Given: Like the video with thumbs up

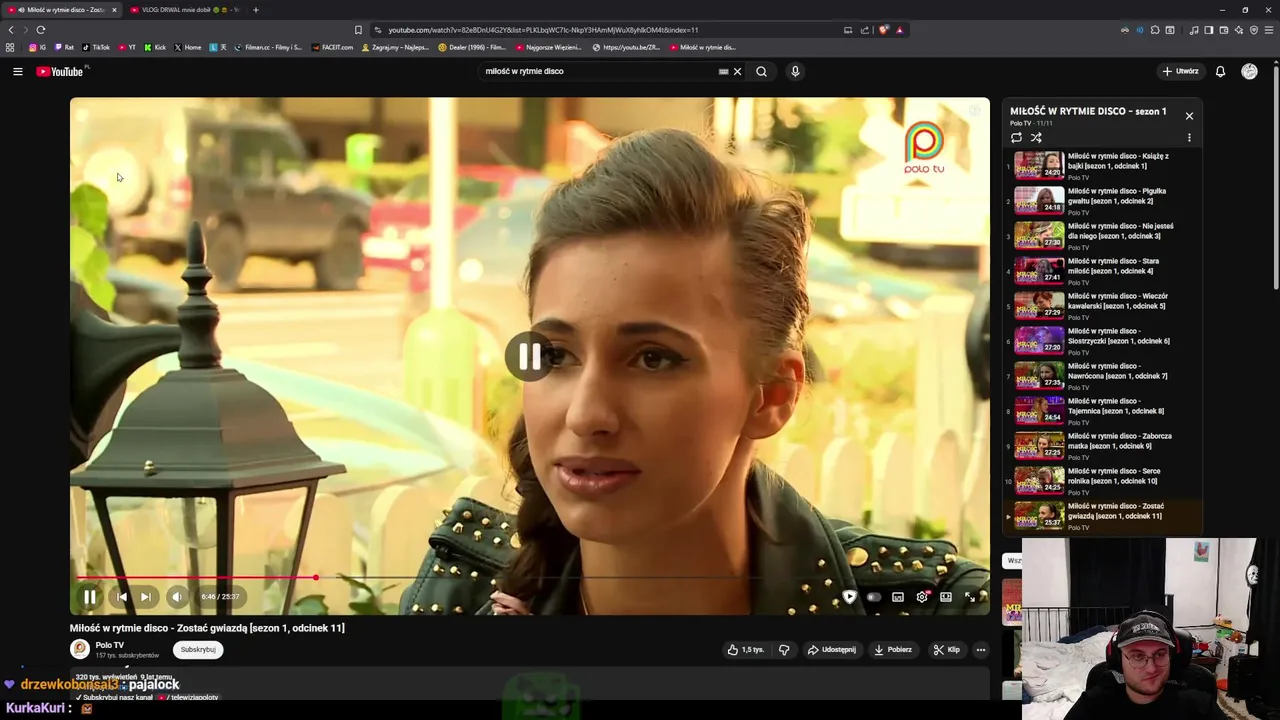Looking at the screenshot, I should [x=746, y=650].
